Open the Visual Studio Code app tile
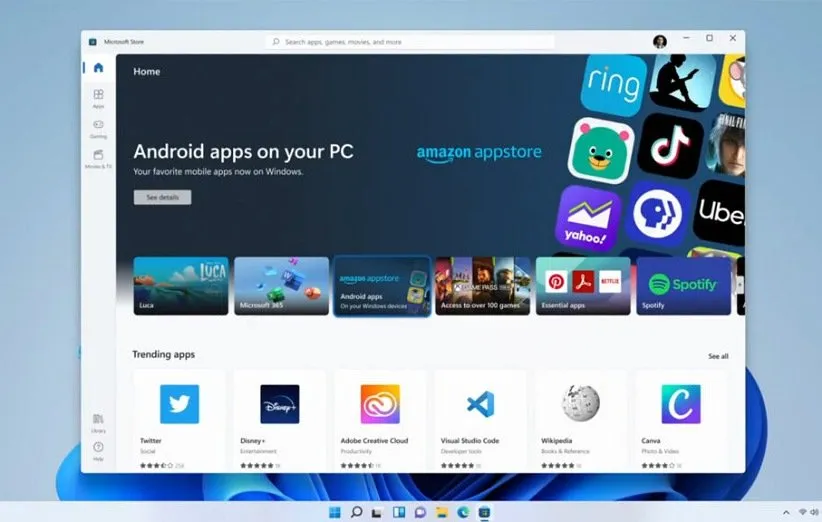The width and height of the screenshot is (822, 522). (x=480, y=404)
